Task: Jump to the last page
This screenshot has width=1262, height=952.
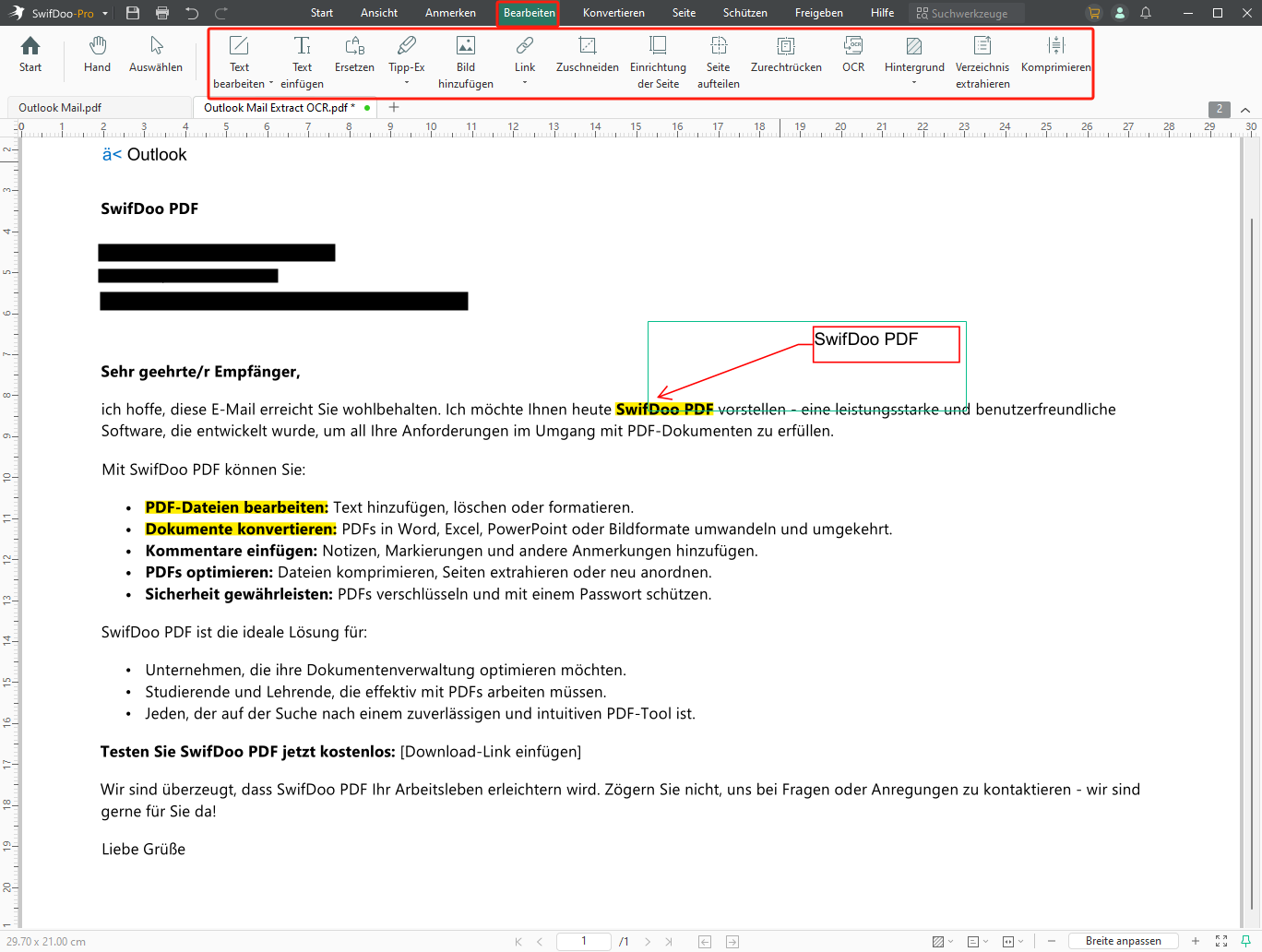Action: pos(669,941)
